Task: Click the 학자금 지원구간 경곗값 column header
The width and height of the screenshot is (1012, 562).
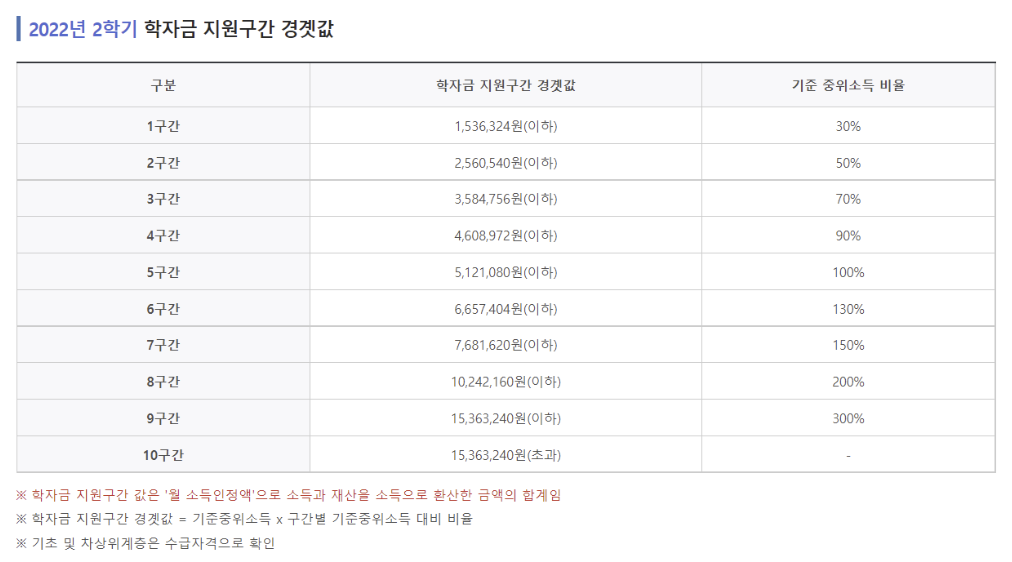Action: click(505, 85)
